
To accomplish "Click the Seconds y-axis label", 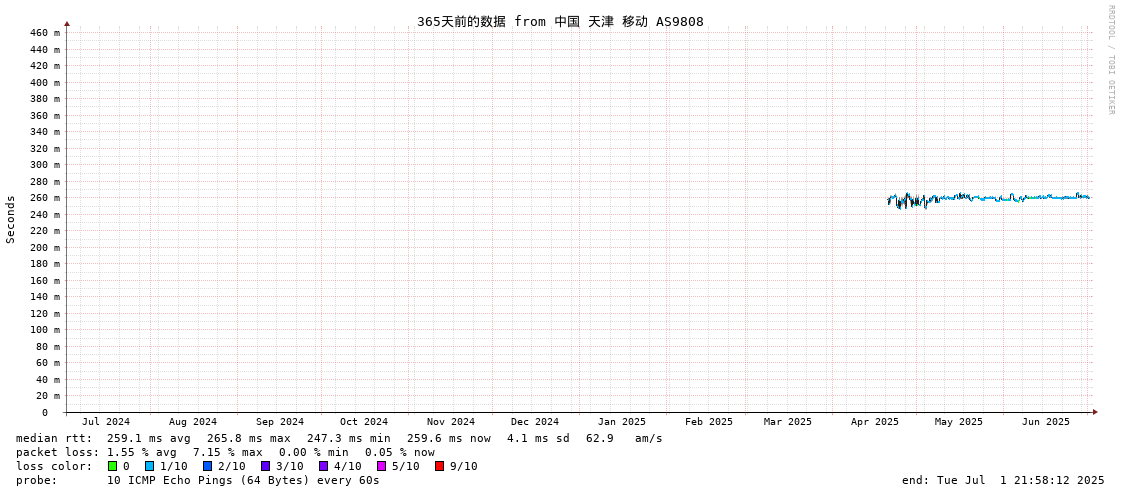I will pyautogui.click(x=11, y=219).
